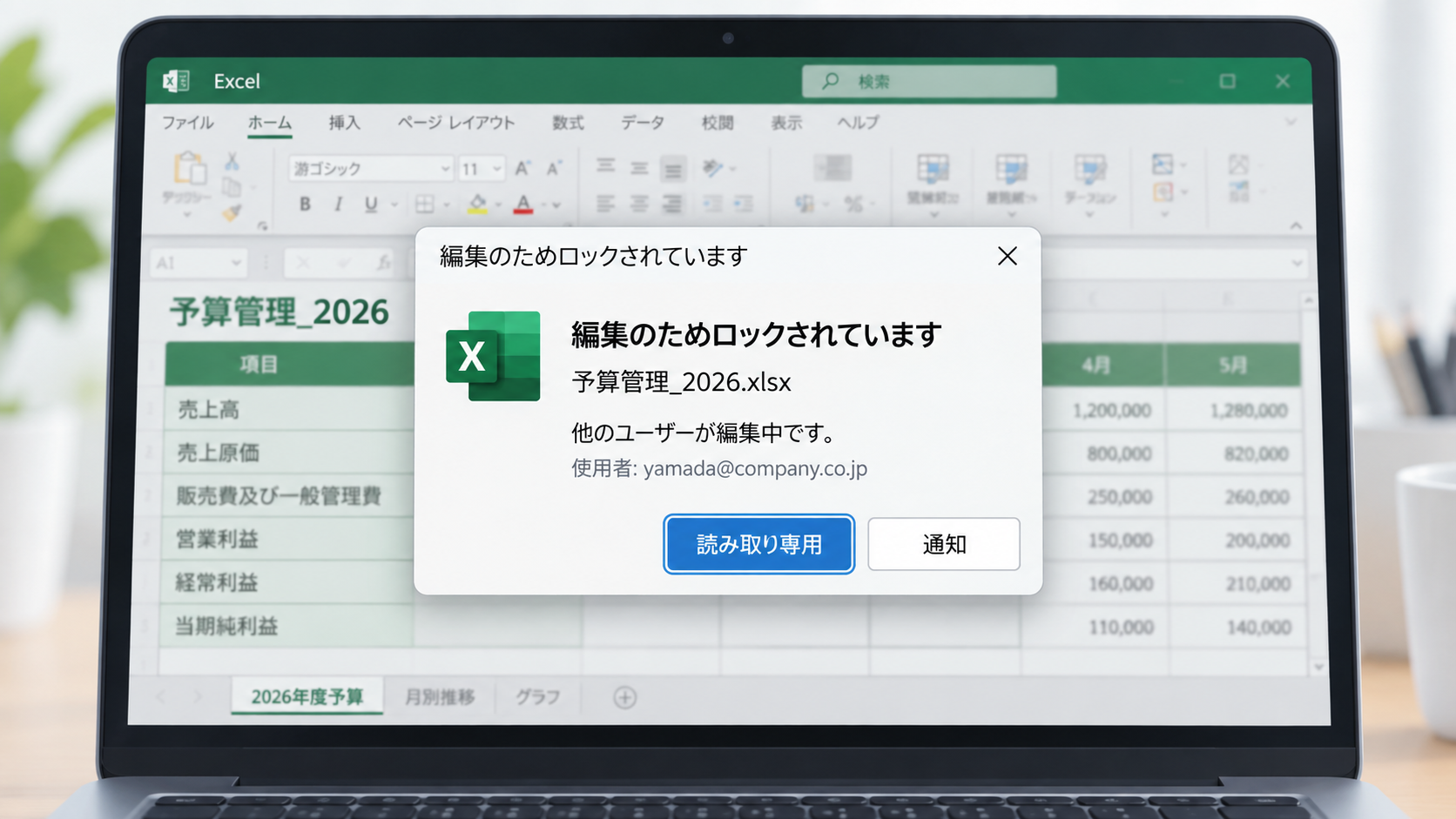Click the 営業利益 row cell
Image resolution: width=1456 pixels, height=819 pixels.
[288, 540]
